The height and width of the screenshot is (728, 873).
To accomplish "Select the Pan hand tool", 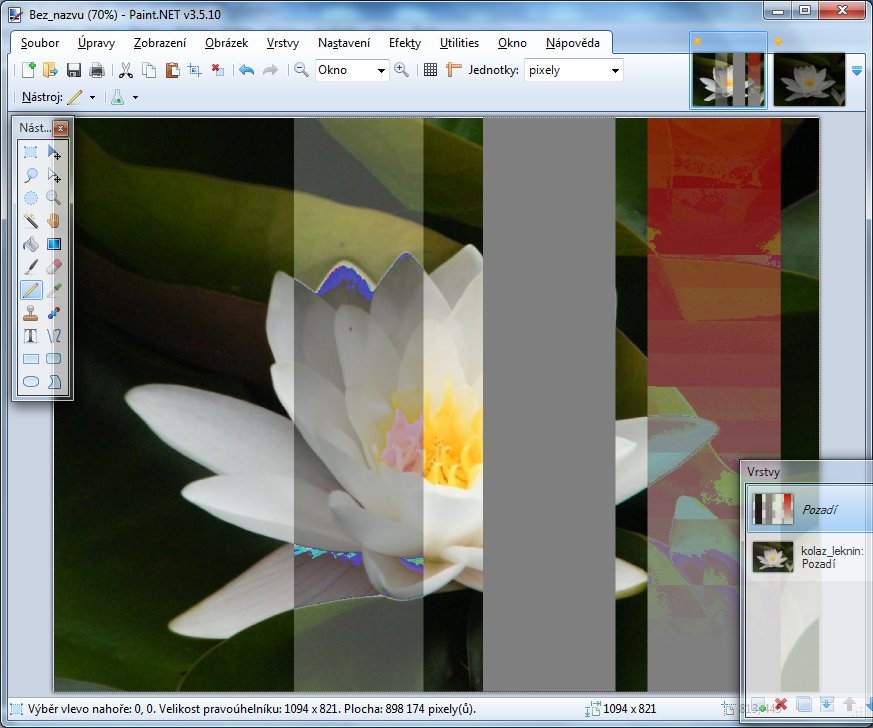I will (54, 221).
